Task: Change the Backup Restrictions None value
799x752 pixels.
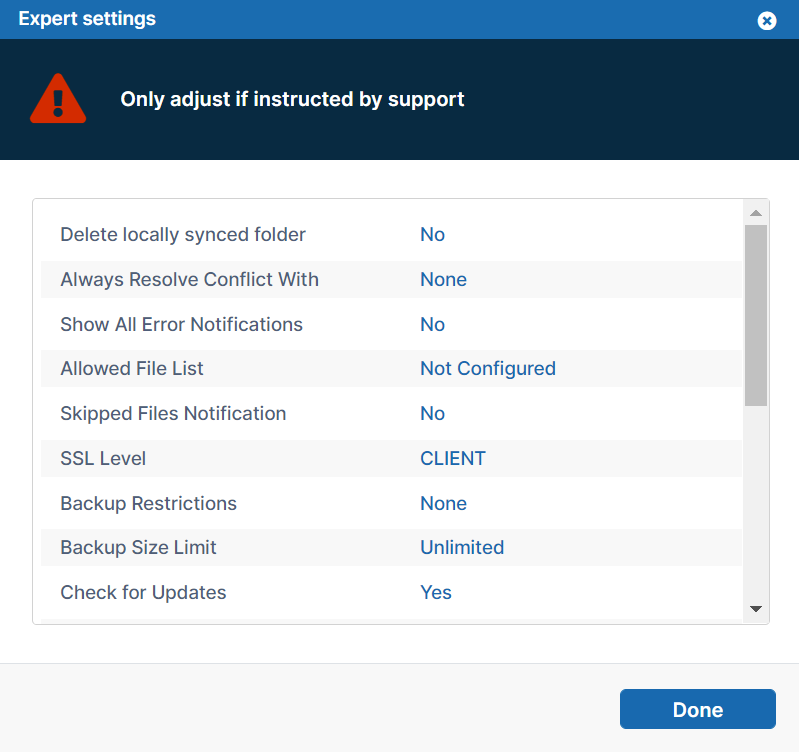Action: pos(443,504)
